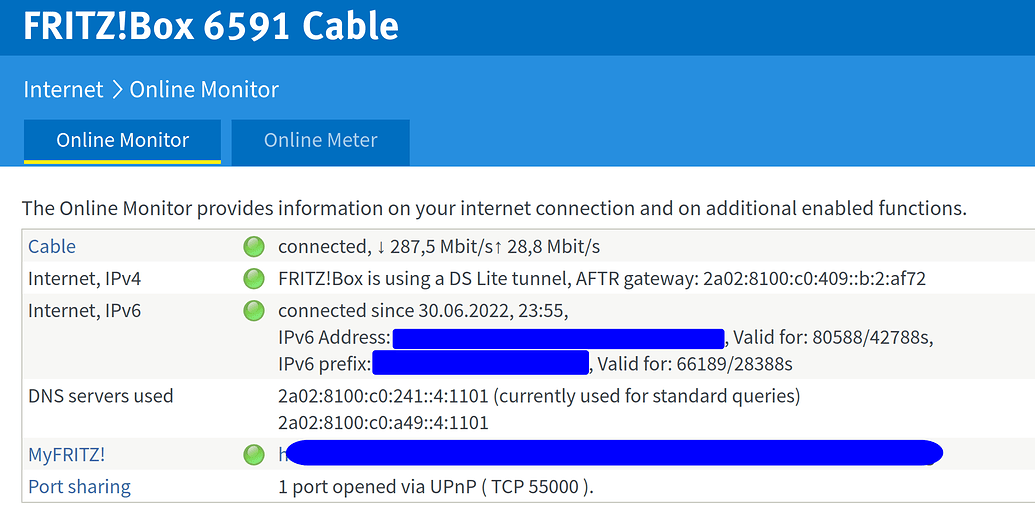The image size is (1035, 520).
Task: Open the MyFRITZ! link
Action: pyautogui.click(x=66, y=455)
